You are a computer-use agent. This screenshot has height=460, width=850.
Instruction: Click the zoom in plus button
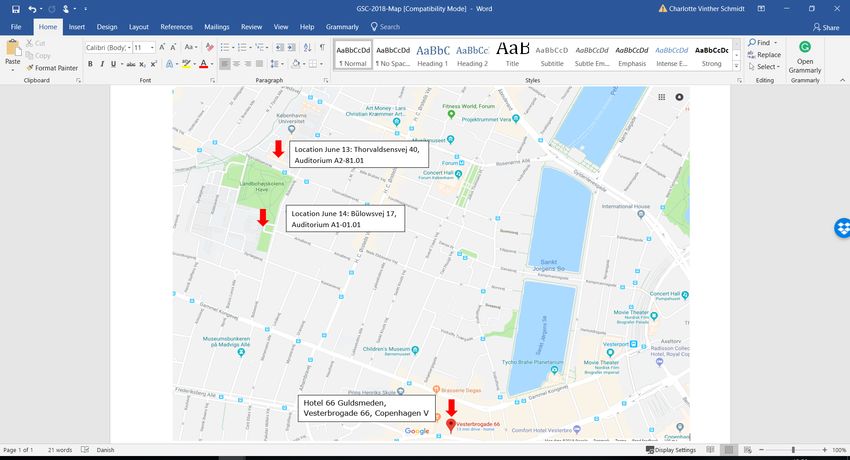pos(825,450)
